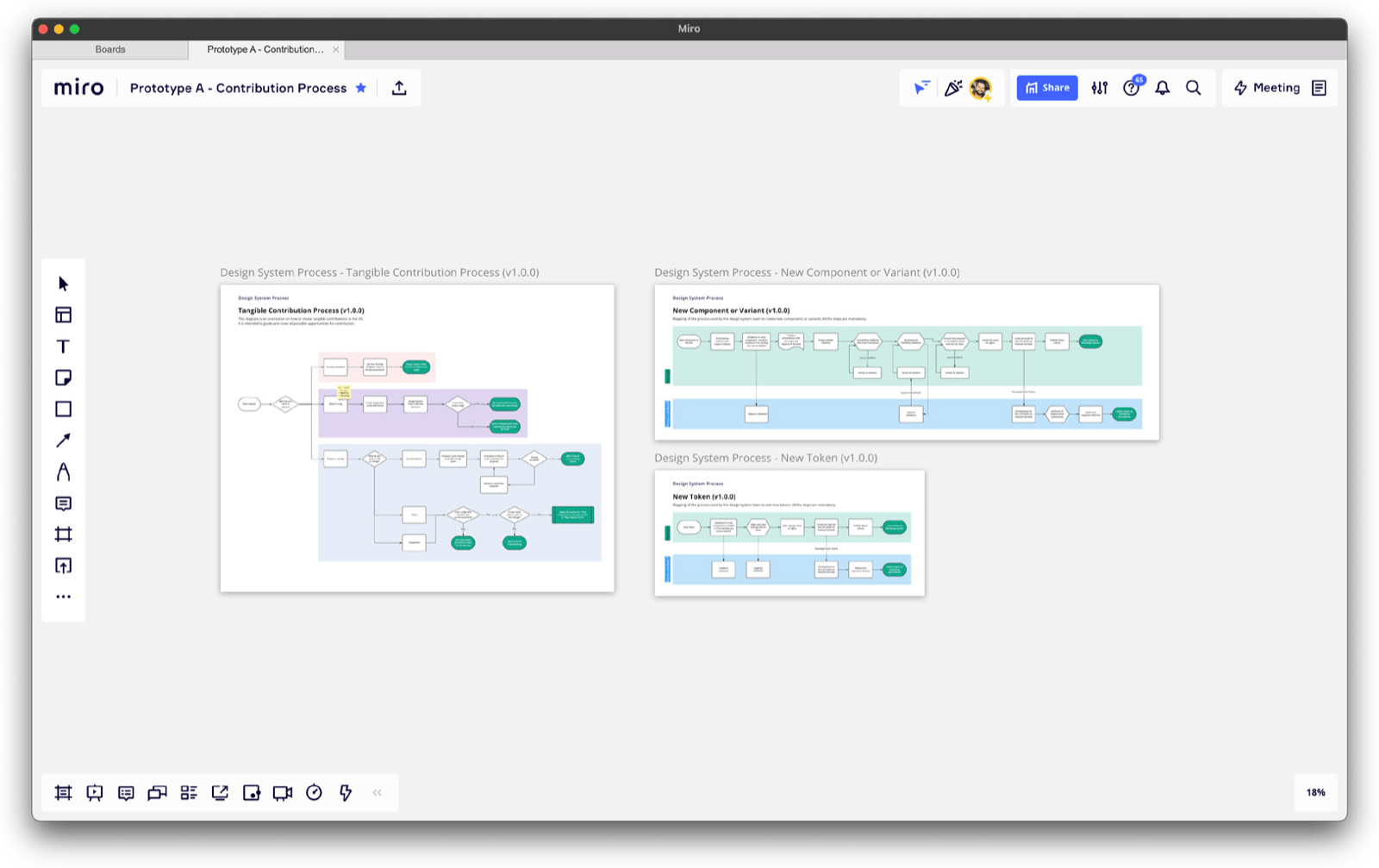Click the yellow sticky note in Tangible diagram
Screen dimensions: 1379x868
coord(343,392)
